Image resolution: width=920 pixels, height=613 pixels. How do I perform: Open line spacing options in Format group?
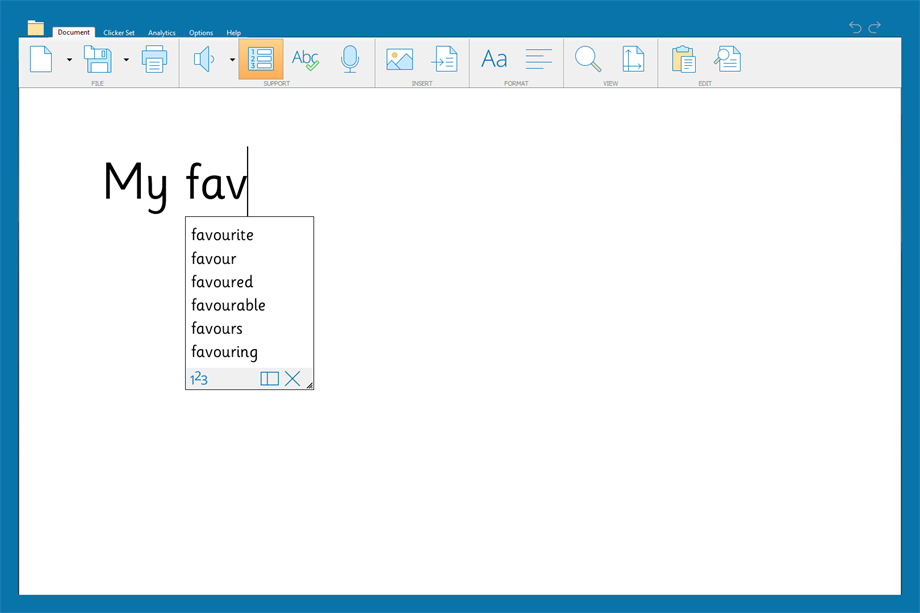click(538, 59)
